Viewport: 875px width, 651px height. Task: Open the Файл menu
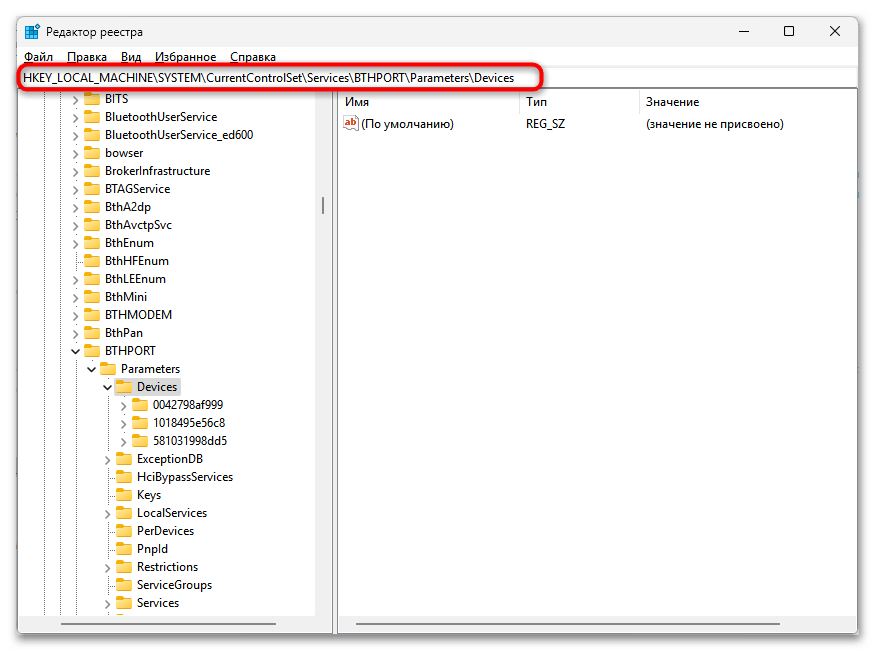[39, 57]
